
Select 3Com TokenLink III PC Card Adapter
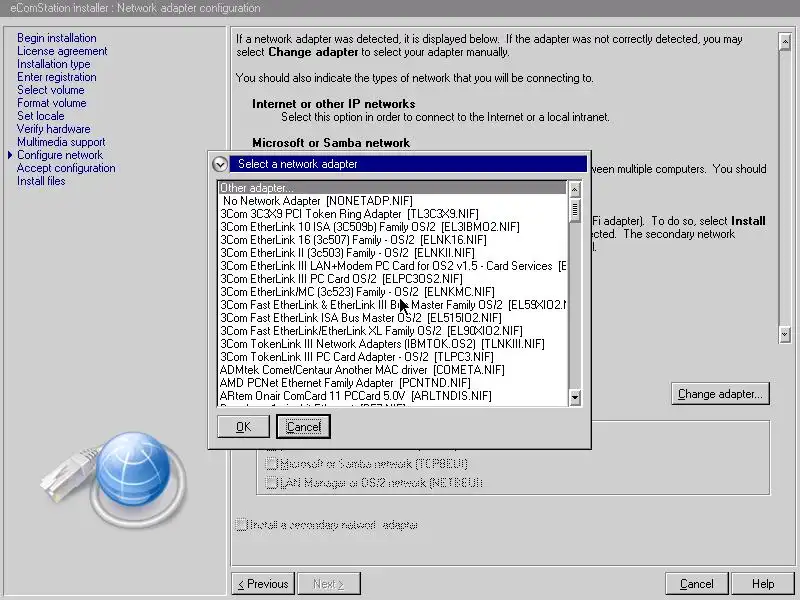(392, 357)
